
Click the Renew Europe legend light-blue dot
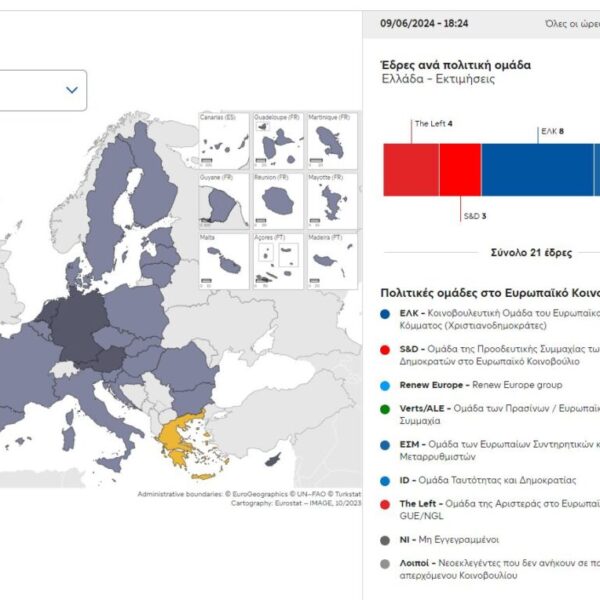coord(385,386)
